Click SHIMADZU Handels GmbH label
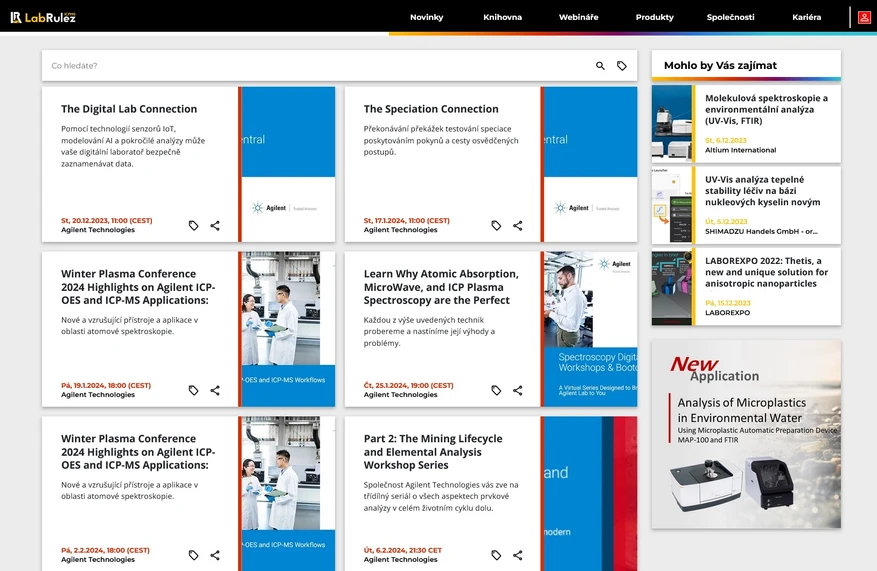 point(761,231)
